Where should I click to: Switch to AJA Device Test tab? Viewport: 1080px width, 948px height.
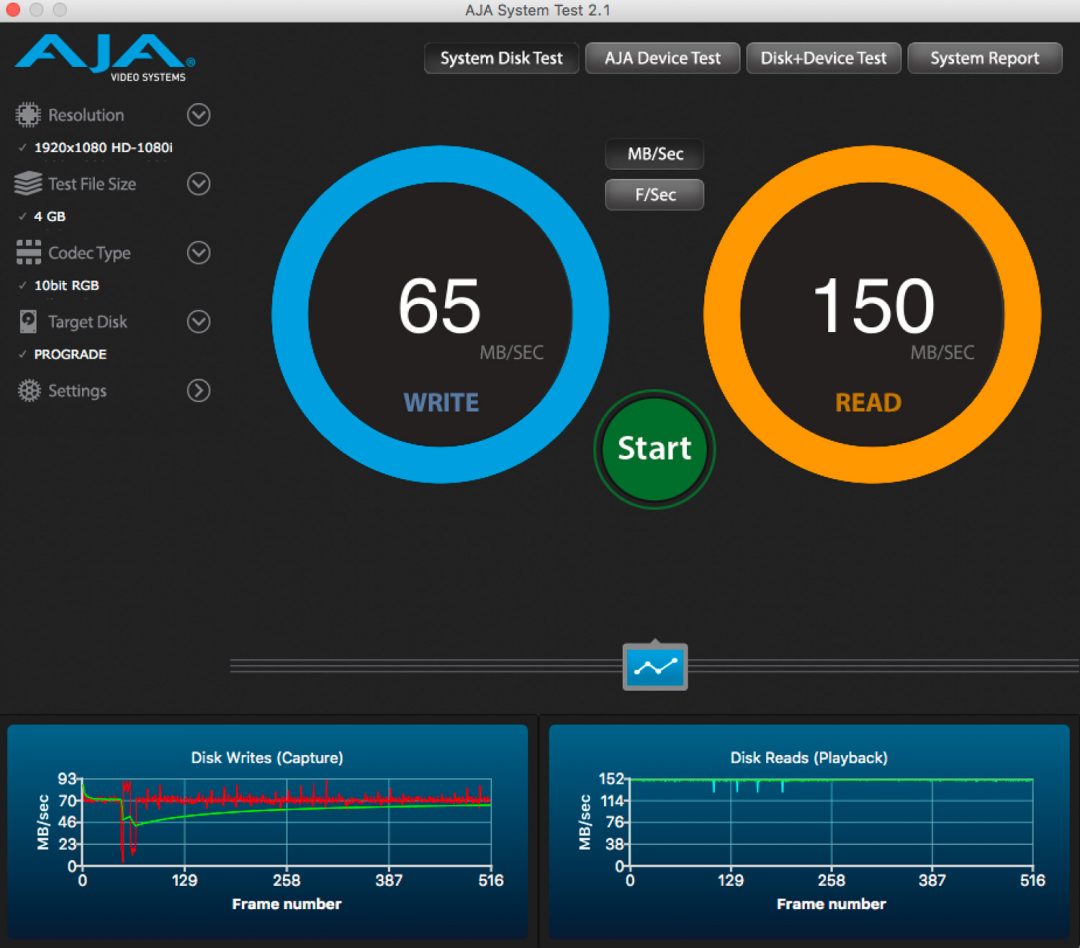(x=662, y=57)
